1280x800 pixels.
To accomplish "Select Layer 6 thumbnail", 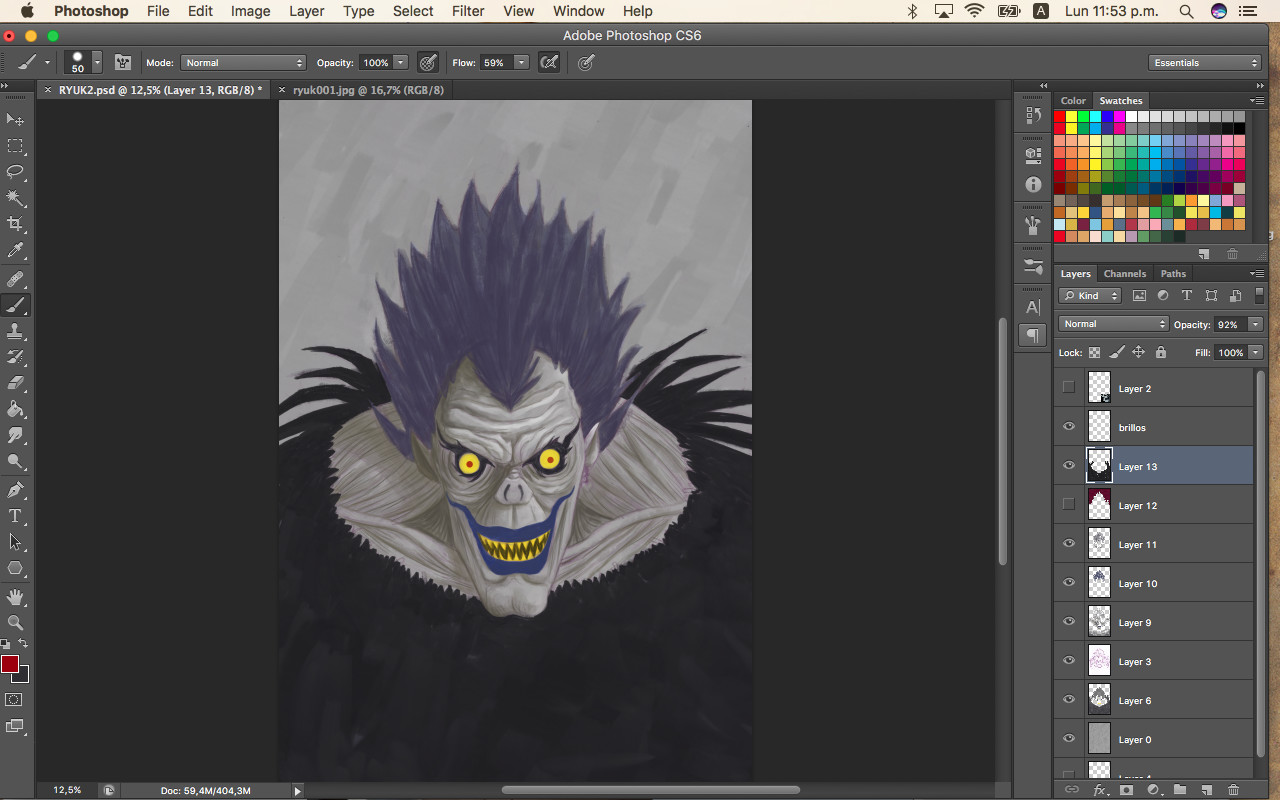I will click(1100, 700).
